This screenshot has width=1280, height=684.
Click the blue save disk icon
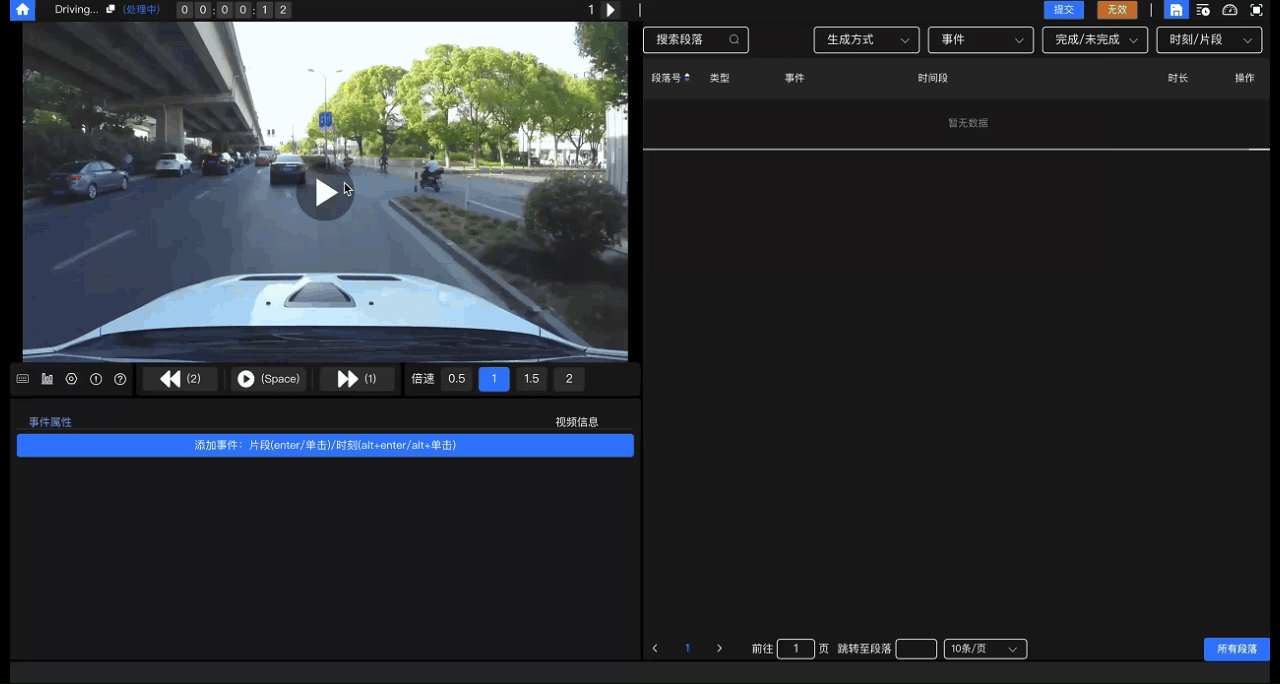tap(1176, 10)
